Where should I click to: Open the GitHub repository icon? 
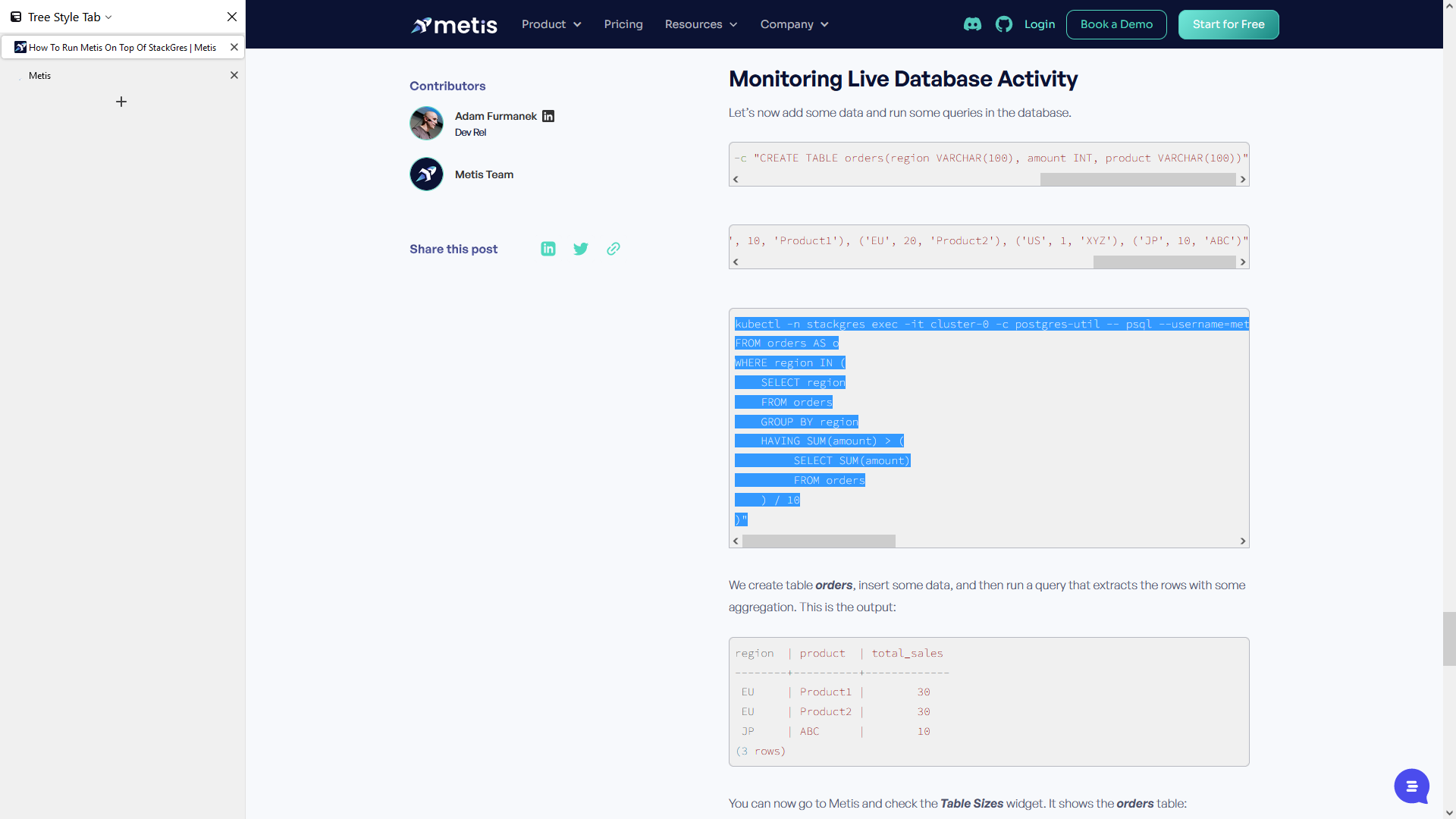pos(1004,24)
